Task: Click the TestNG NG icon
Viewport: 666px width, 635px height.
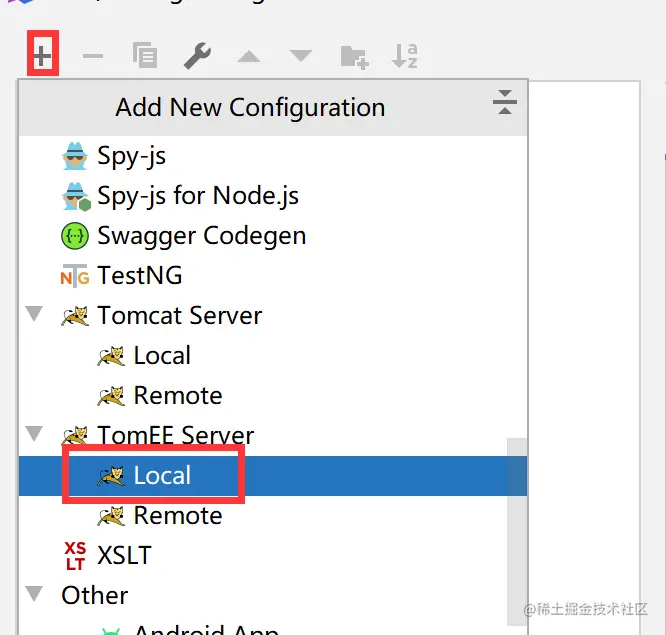Action: (x=75, y=276)
